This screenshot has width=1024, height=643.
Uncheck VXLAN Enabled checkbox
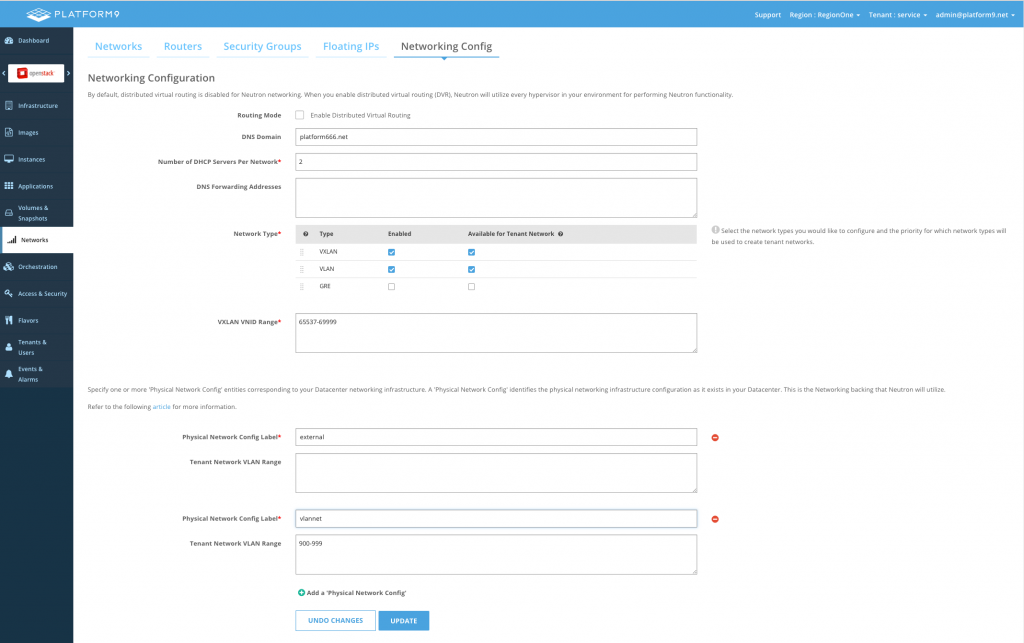[391, 252]
